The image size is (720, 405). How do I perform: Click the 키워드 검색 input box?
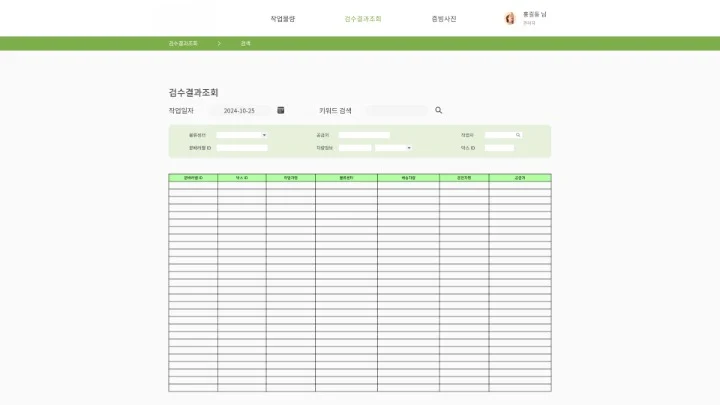point(397,111)
